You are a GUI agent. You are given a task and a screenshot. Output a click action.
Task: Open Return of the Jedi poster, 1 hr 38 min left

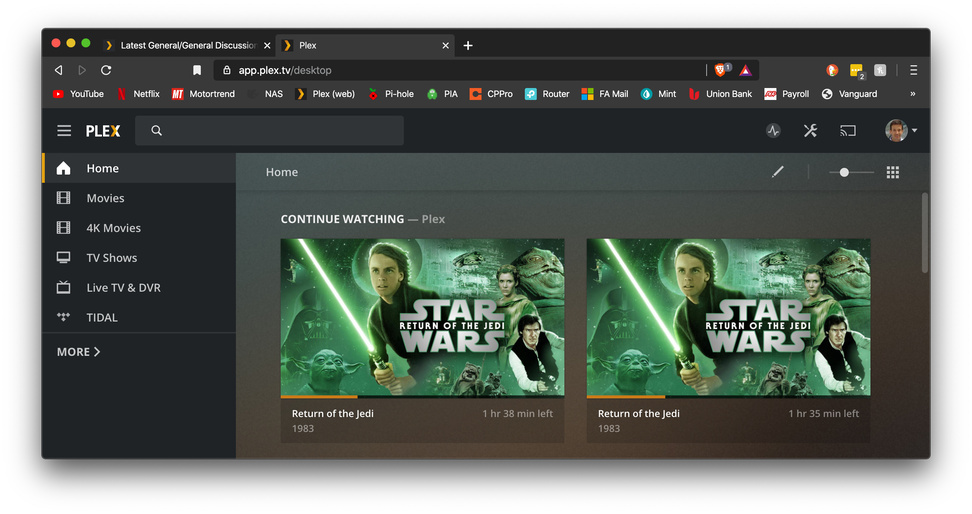point(422,317)
